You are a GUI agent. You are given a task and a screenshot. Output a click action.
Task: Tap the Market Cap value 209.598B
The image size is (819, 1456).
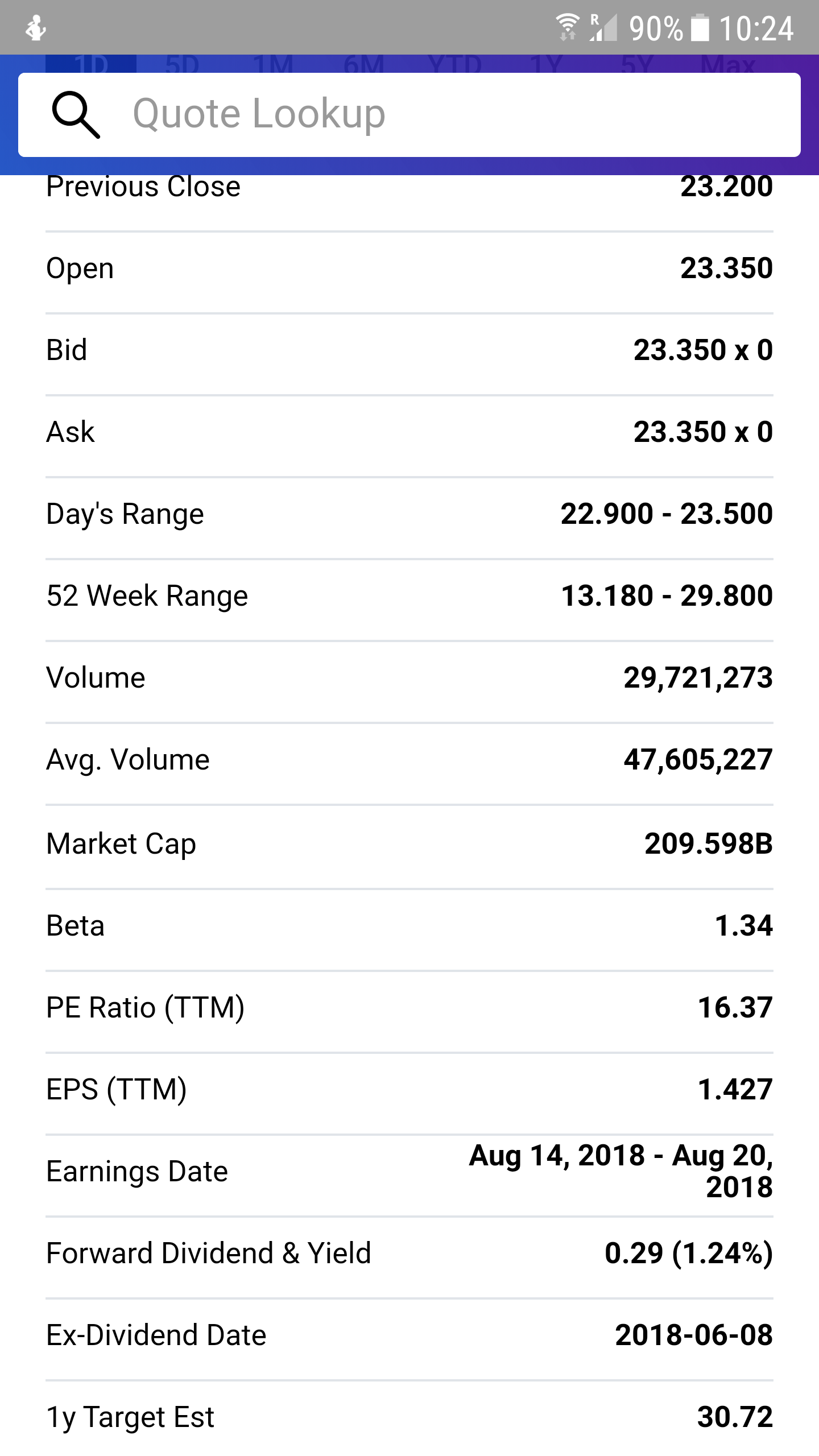708,843
